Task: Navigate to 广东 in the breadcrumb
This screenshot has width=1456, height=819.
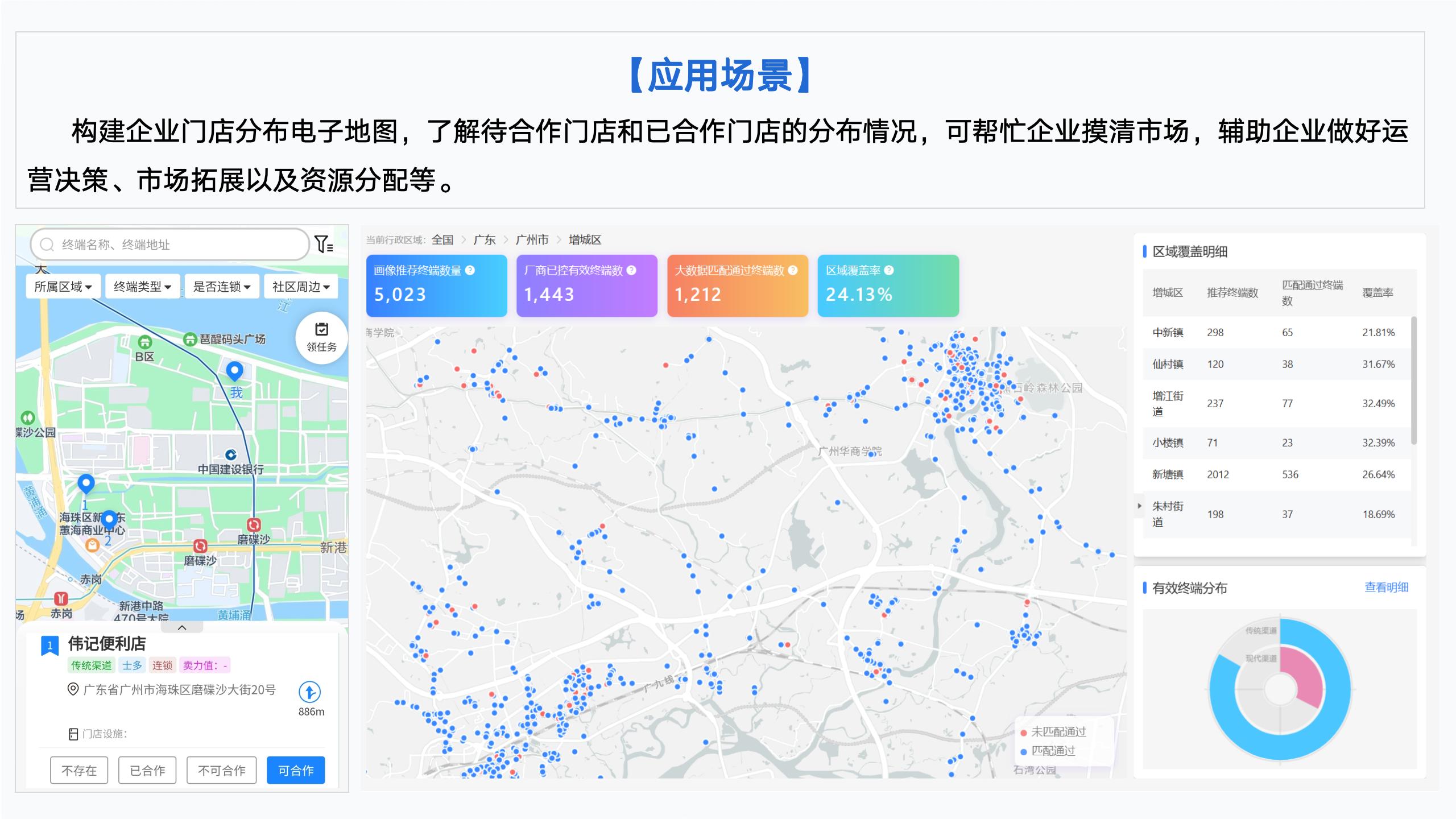Action: (485, 240)
